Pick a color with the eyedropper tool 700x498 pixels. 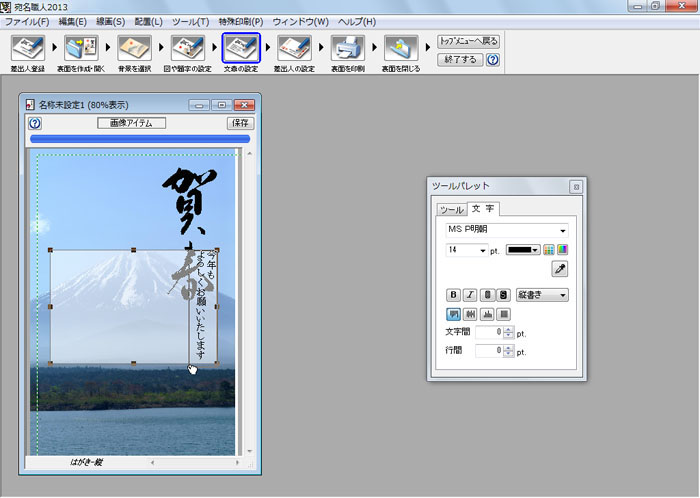(x=560, y=269)
